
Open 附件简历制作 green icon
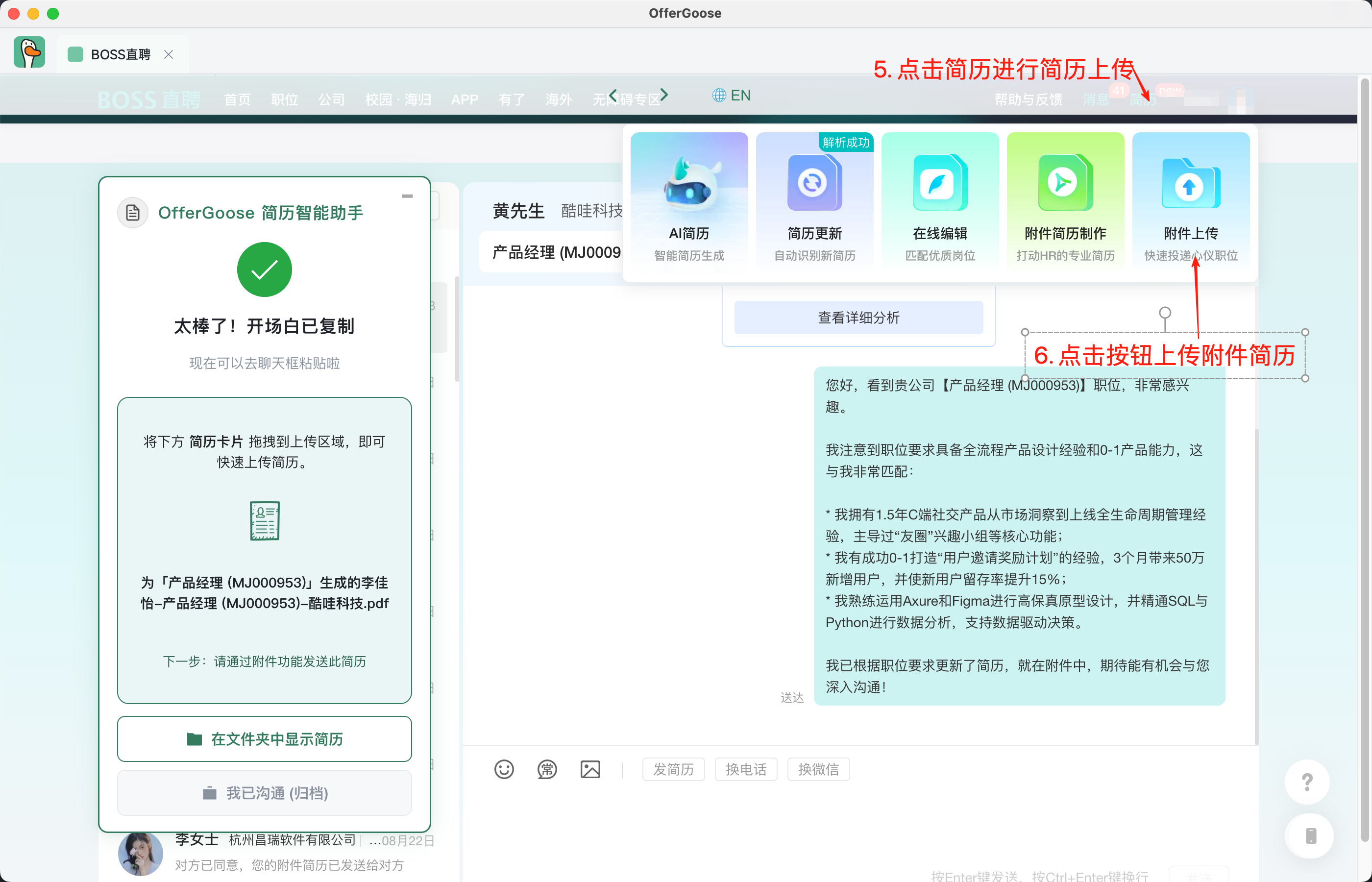click(x=1064, y=183)
